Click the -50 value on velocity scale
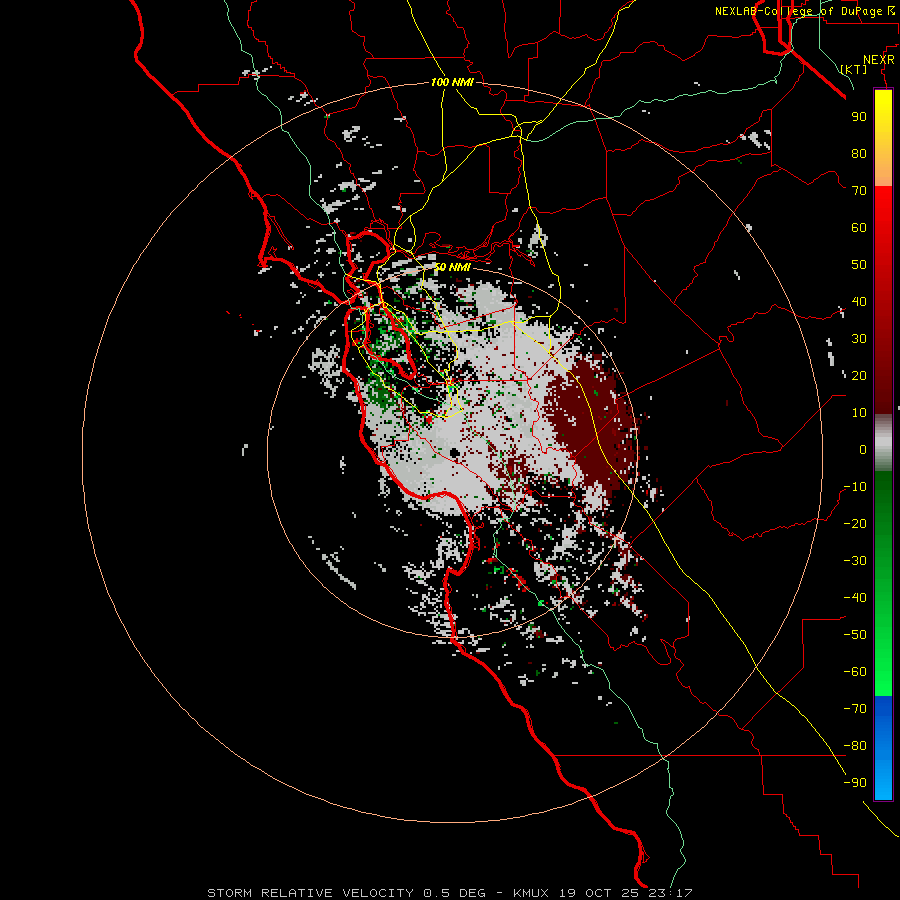 click(x=855, y=635)
